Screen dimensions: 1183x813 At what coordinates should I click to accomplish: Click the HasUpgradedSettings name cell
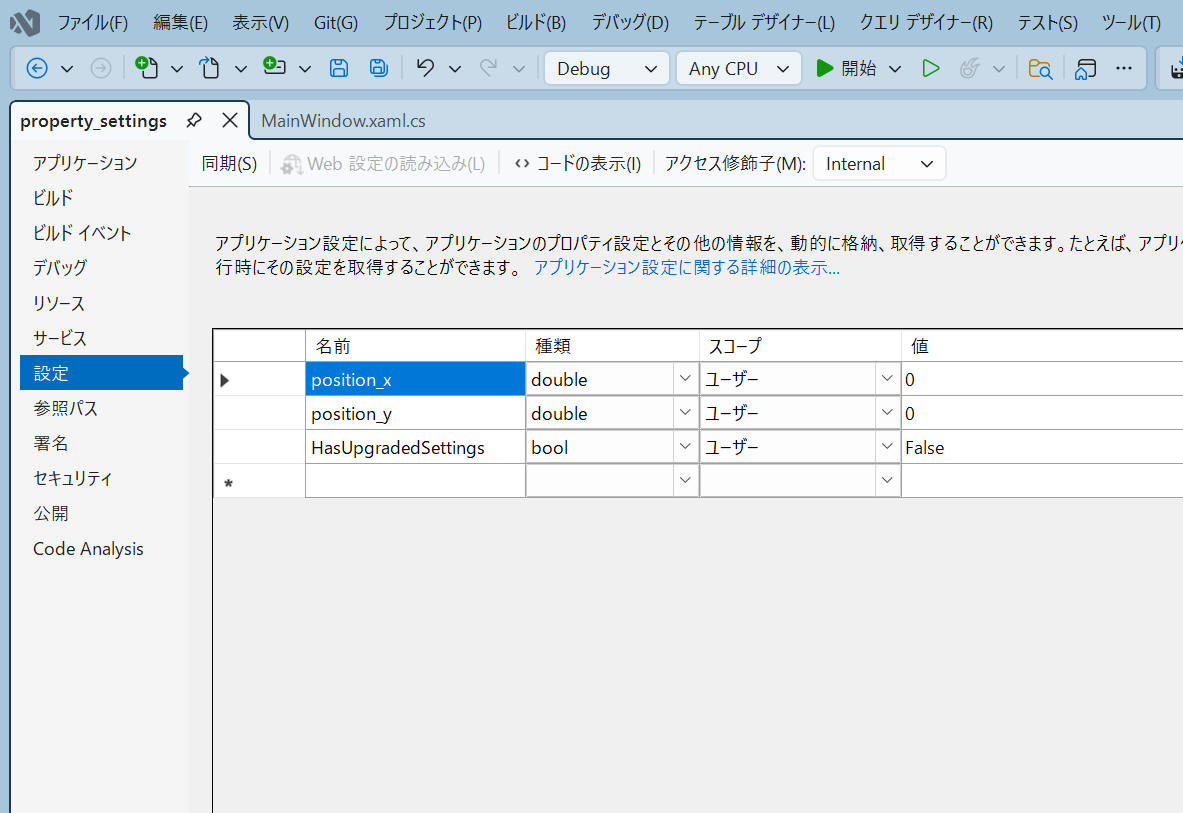(415, 447)
